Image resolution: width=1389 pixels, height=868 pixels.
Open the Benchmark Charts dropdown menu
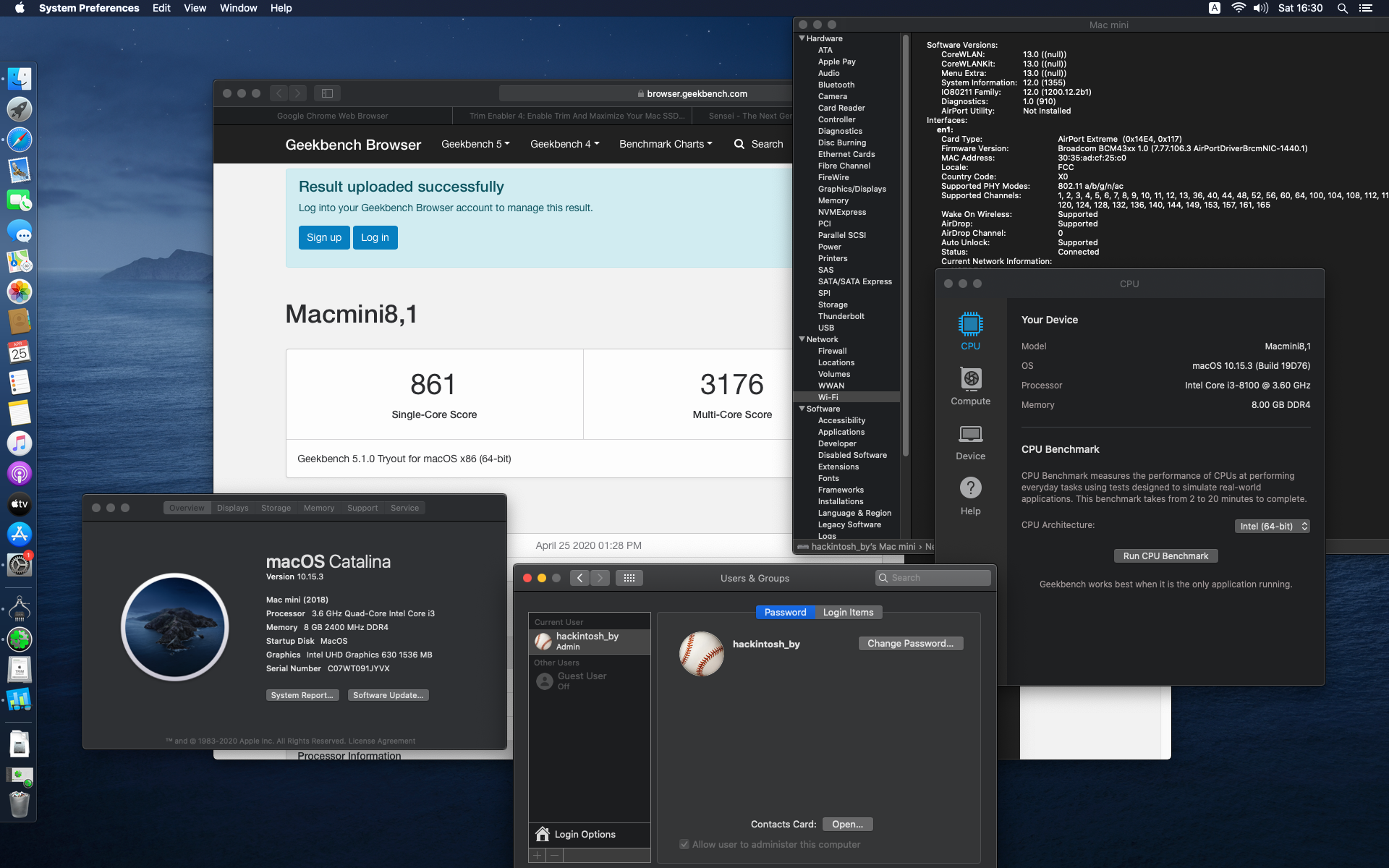click(665, 144)
